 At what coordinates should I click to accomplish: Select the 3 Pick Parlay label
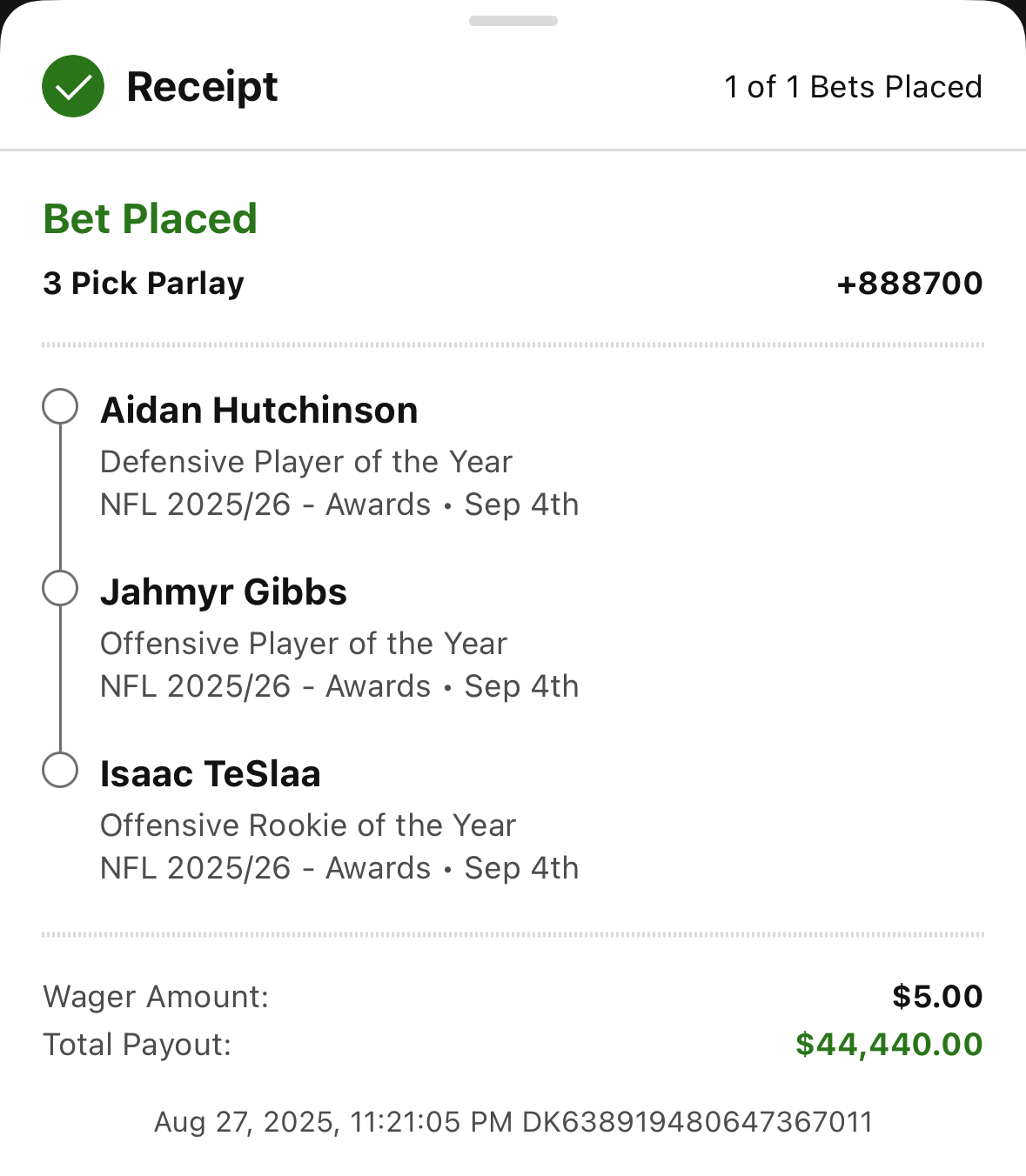[x=144, y=283]
